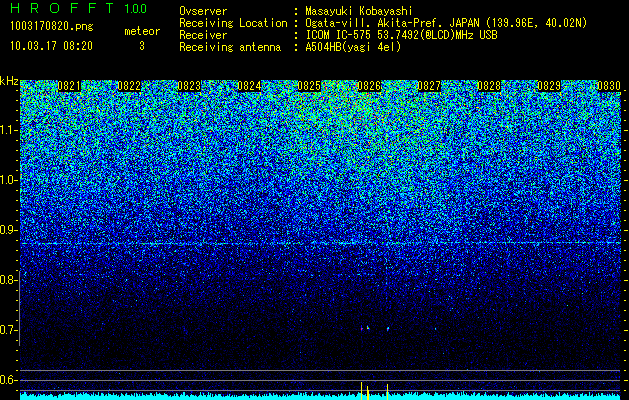Select the Ogata-vill. Akita-Pref. JAPAN location text
Image resolution: width=629 pixels, height=400 pixels.
[444, 23]
